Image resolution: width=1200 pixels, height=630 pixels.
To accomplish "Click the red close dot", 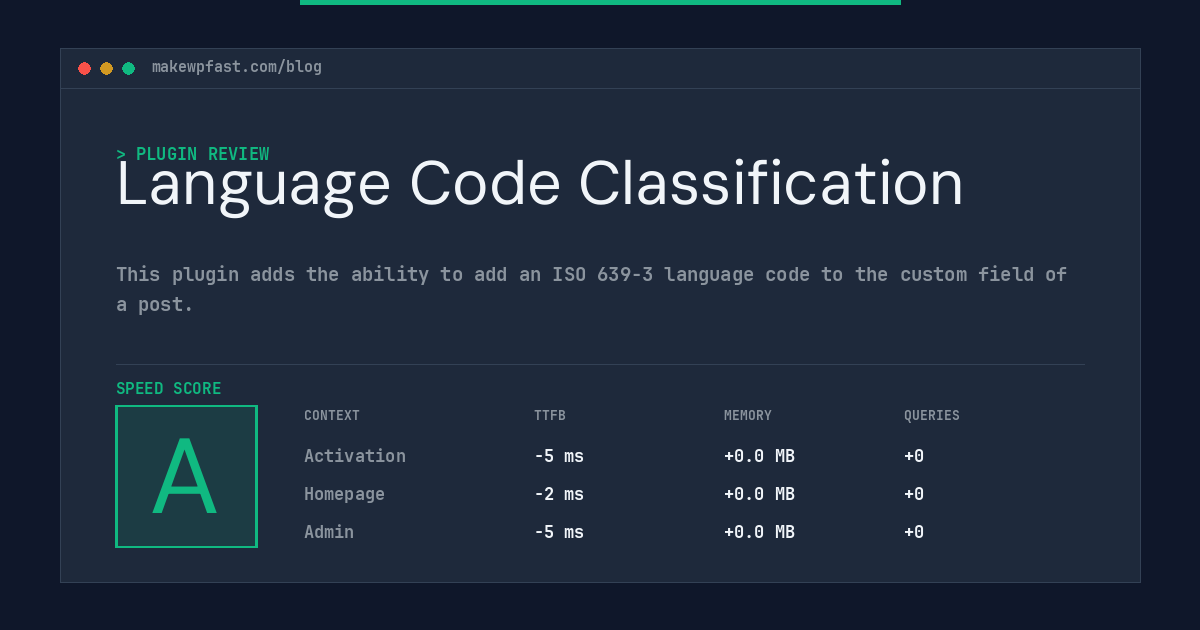I will 84,68.
